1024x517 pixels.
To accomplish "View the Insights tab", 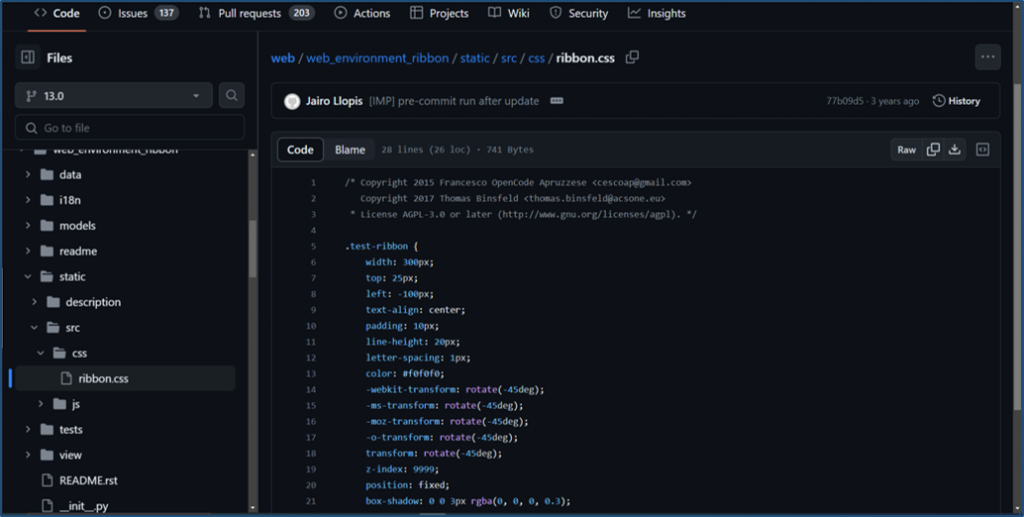I will point(656,13).
